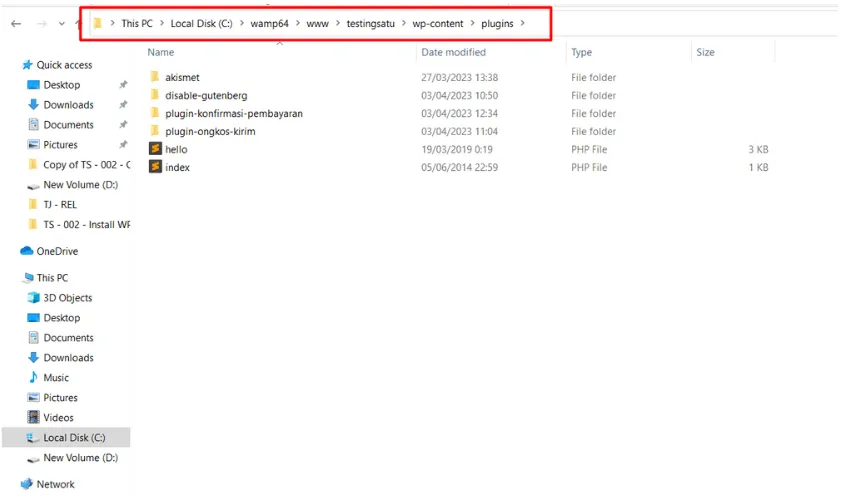Open the recent locations dropdown arrow
This screenshot has height=497, width=841.
coord(62,24)
